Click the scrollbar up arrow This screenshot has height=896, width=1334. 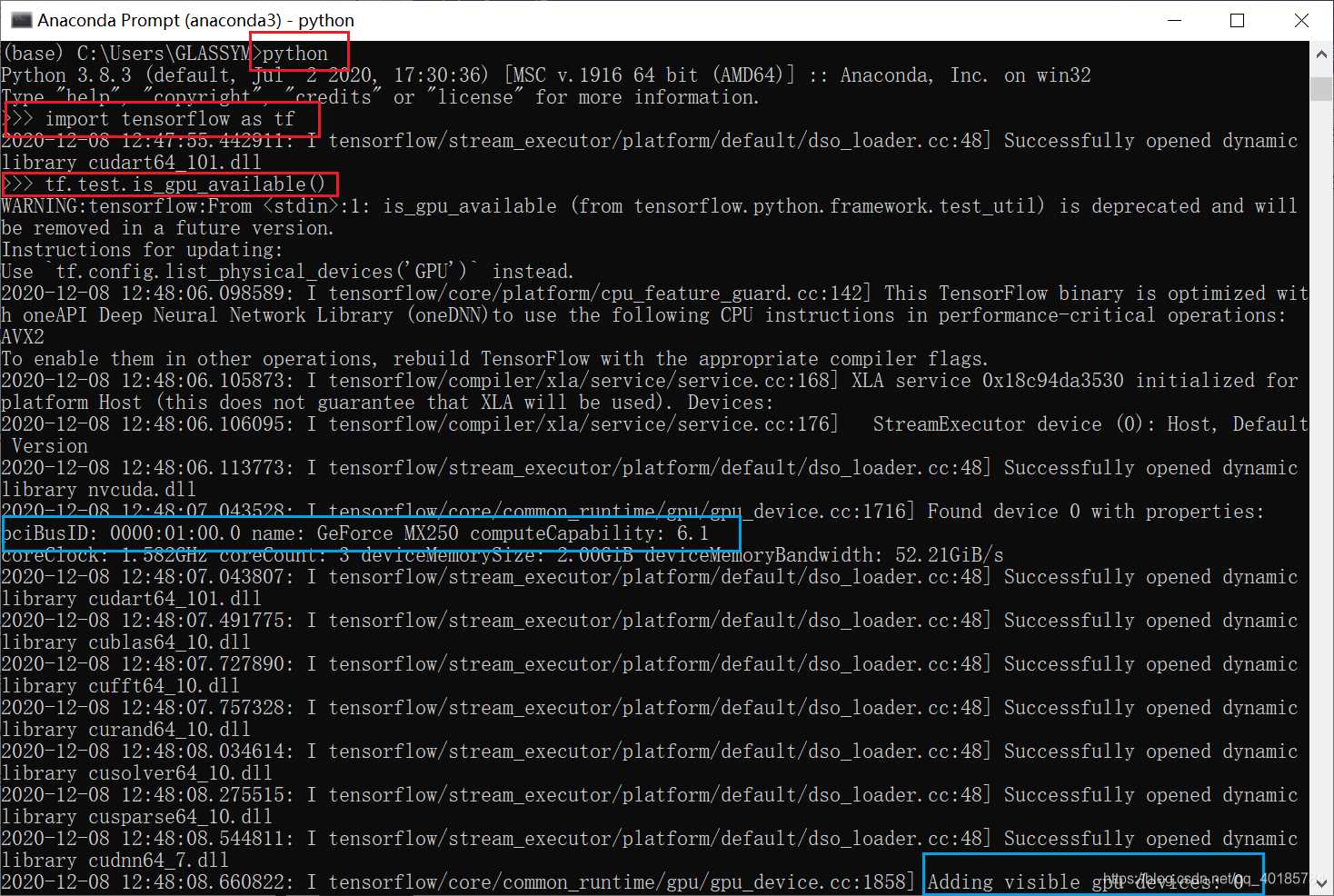tap(1321, 55)
